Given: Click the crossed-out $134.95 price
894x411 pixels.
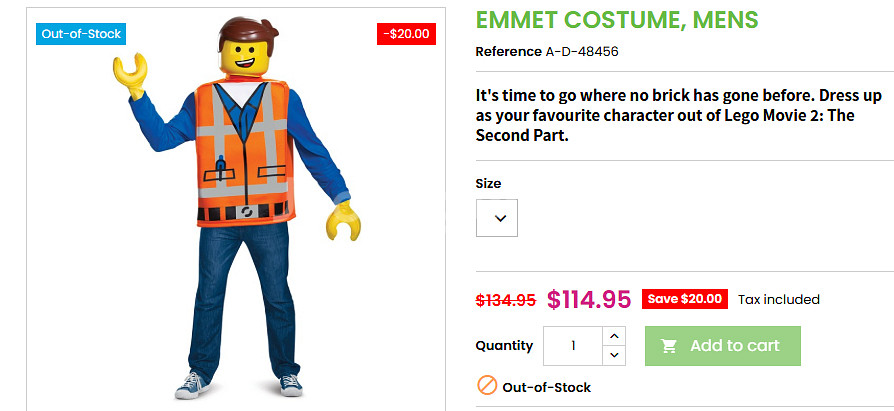Looking at the screenshot, I should click(x=505, y=300).
